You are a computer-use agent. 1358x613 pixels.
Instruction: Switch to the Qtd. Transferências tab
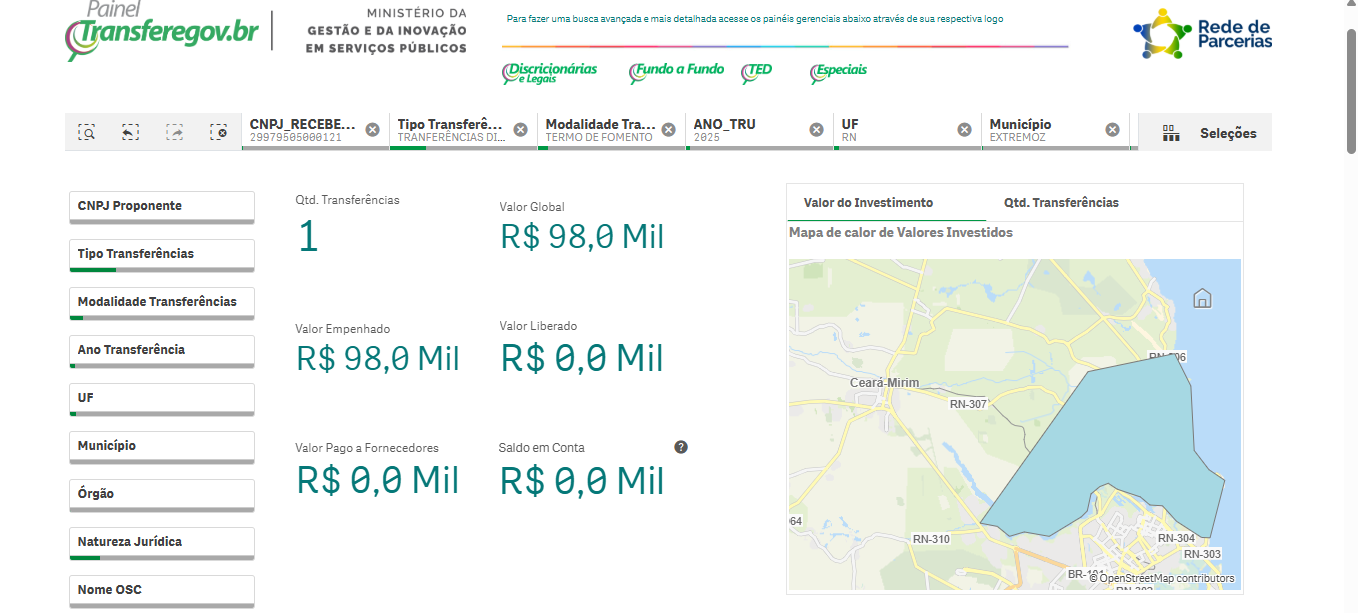point(1061,203)
